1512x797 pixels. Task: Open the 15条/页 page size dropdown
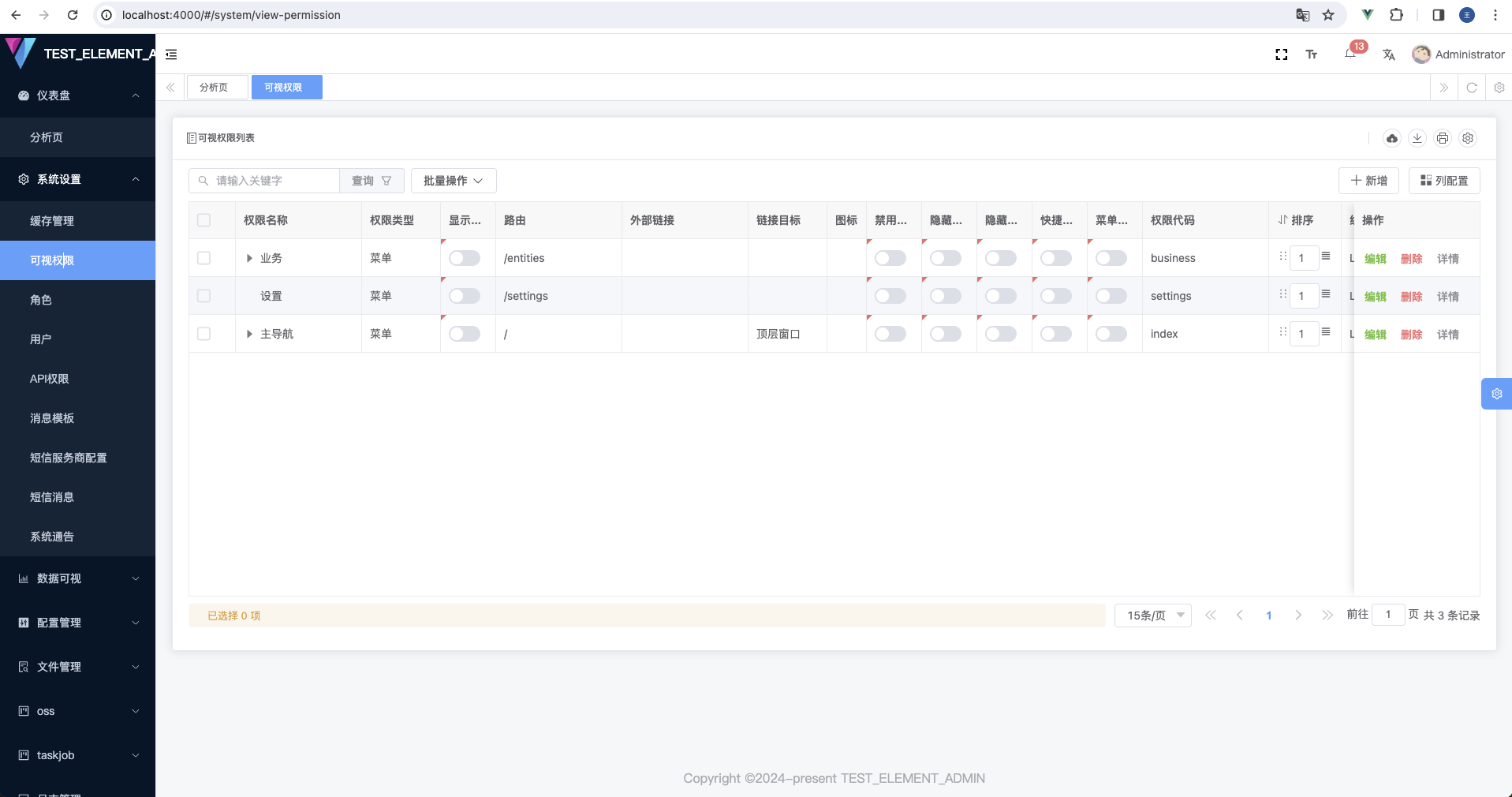(x=1152, y=616)
